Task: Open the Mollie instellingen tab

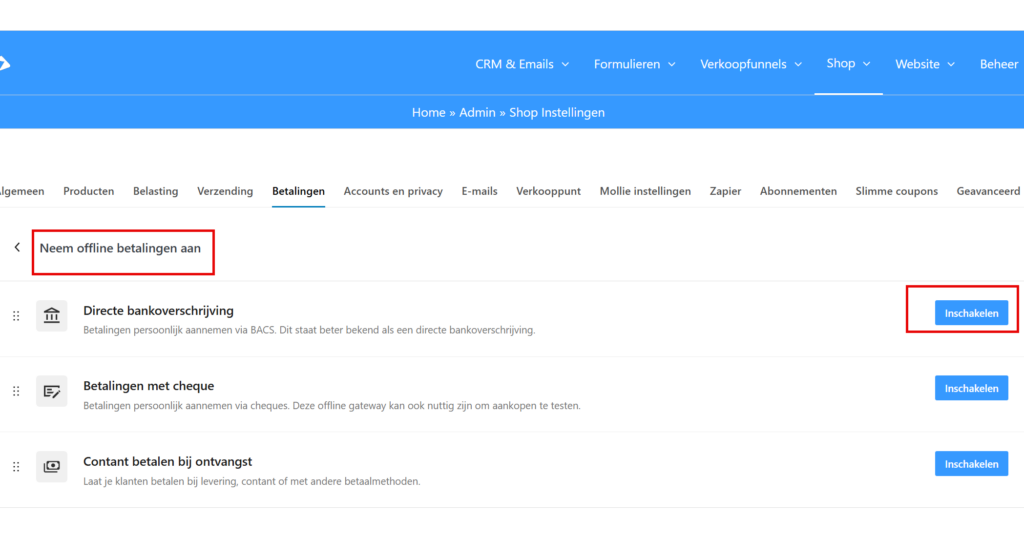Action: point(645,191)
